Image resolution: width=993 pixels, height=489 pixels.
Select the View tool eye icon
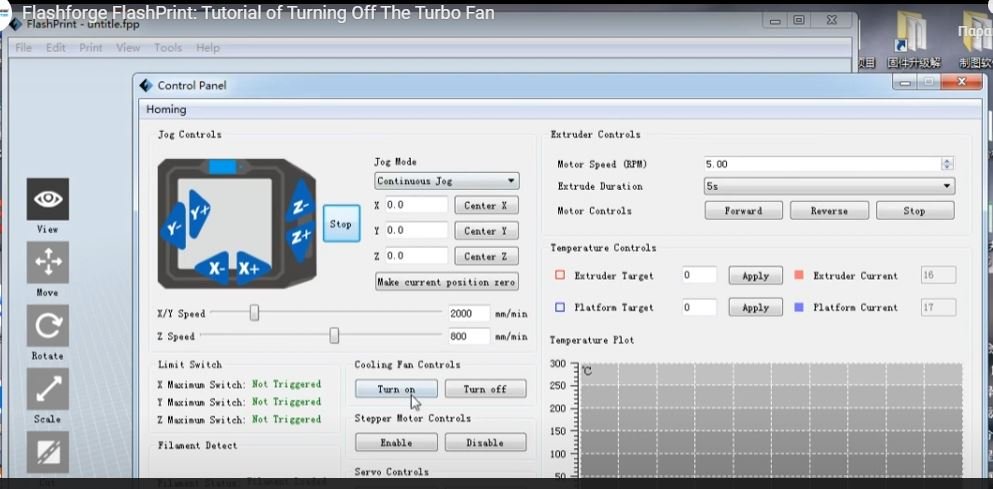click(47, 199)
